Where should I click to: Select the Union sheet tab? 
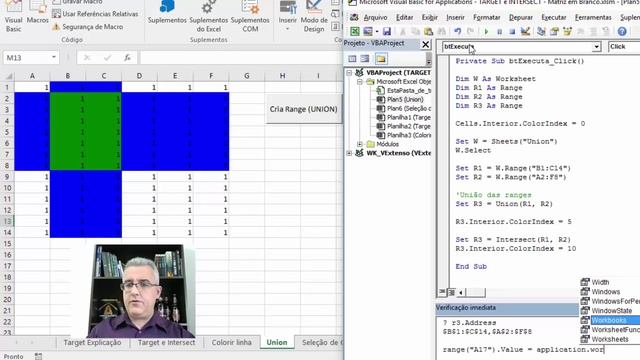coord(277,342)
